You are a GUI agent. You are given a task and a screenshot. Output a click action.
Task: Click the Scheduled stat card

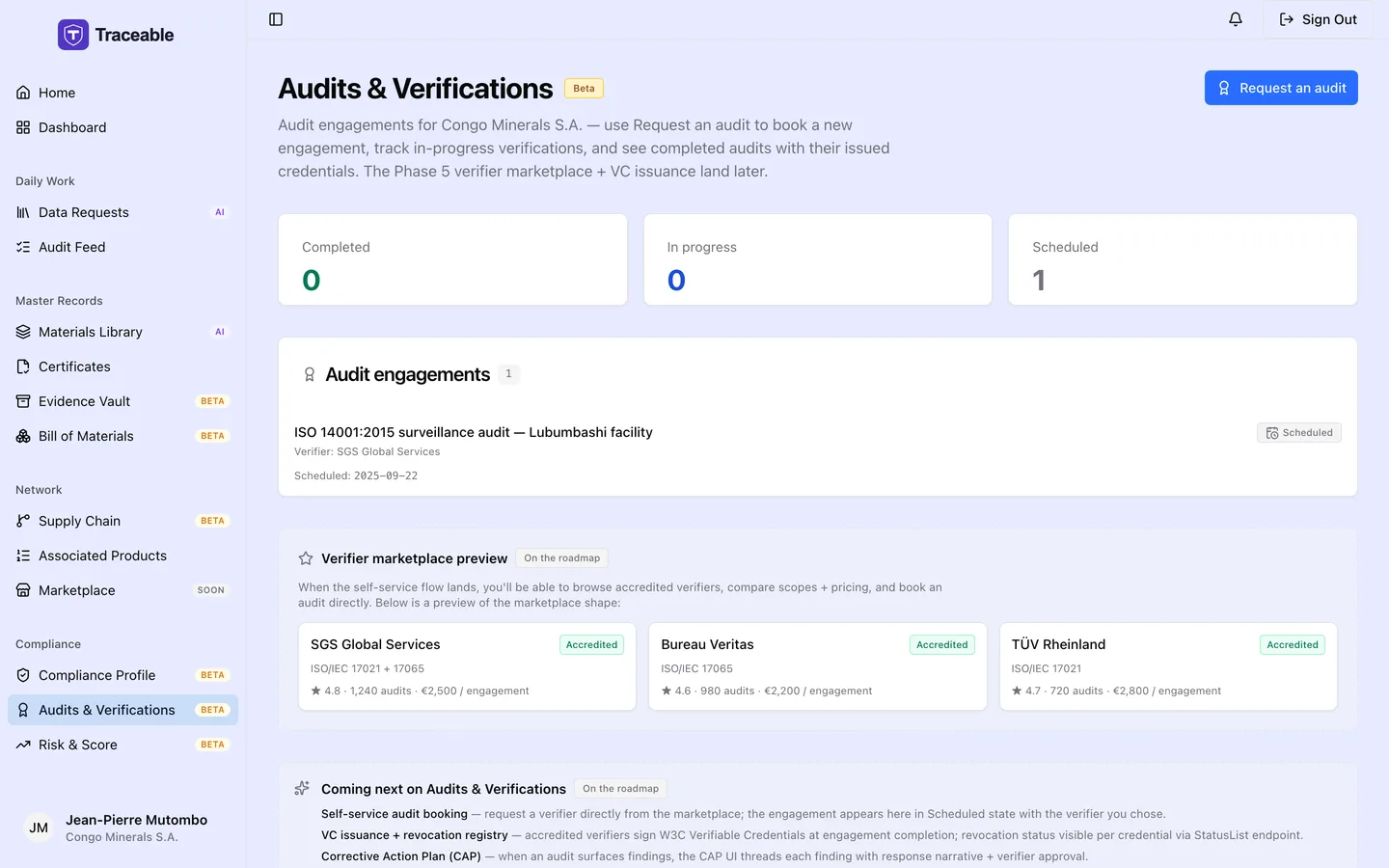point(1183,259)
